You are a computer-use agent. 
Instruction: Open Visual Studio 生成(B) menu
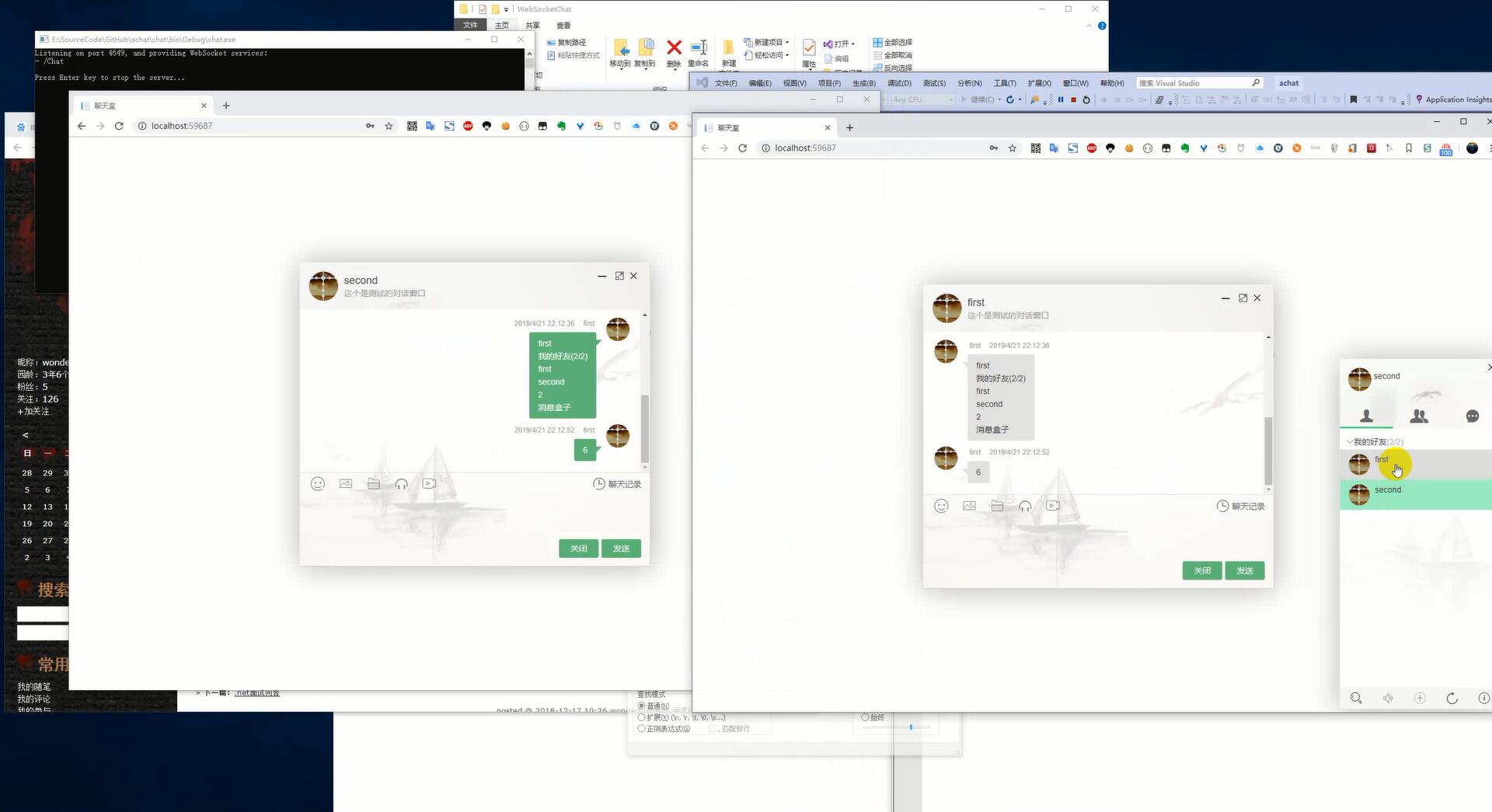point(863,83)
